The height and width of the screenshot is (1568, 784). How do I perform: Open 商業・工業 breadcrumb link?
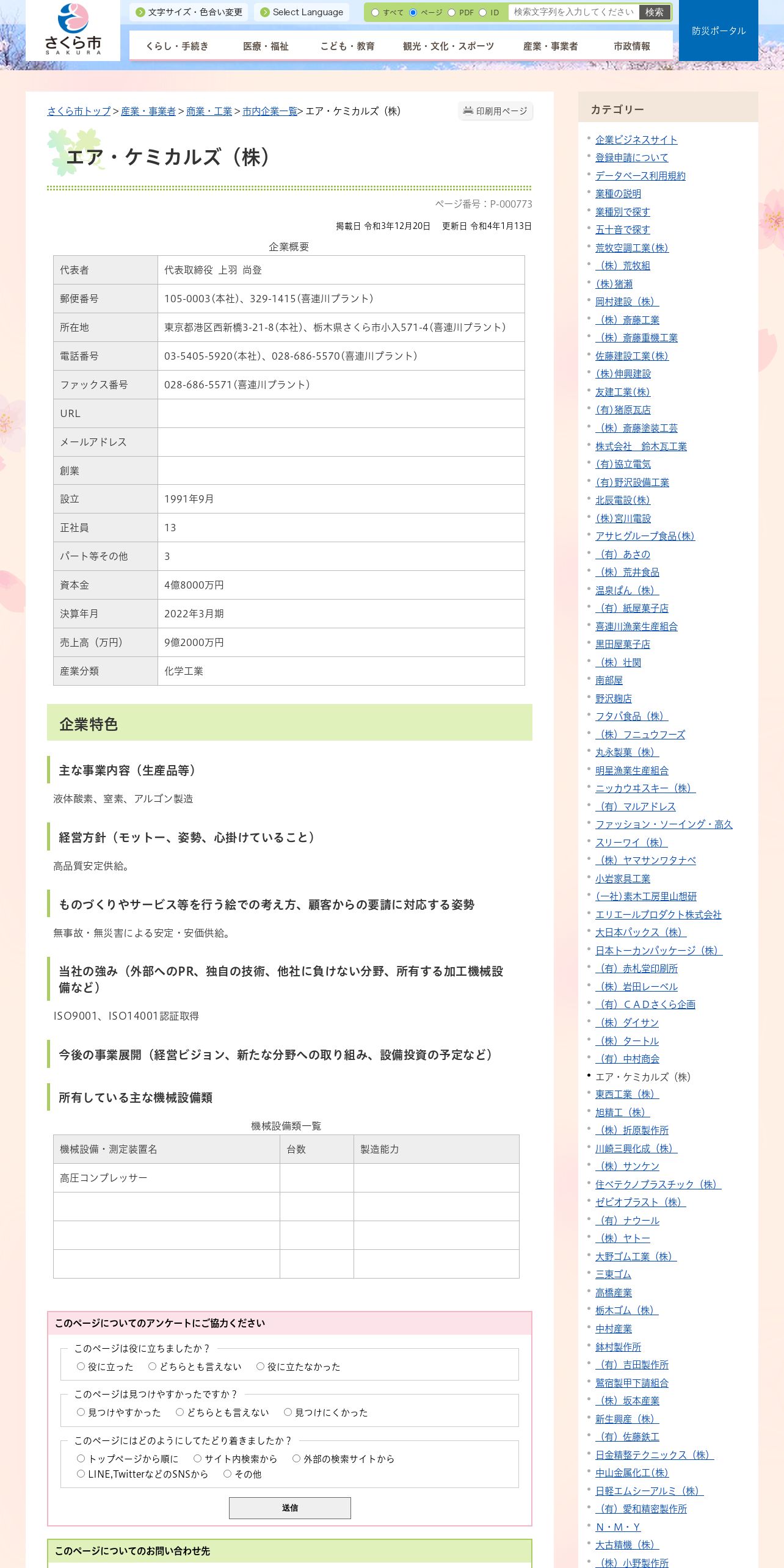209,111
